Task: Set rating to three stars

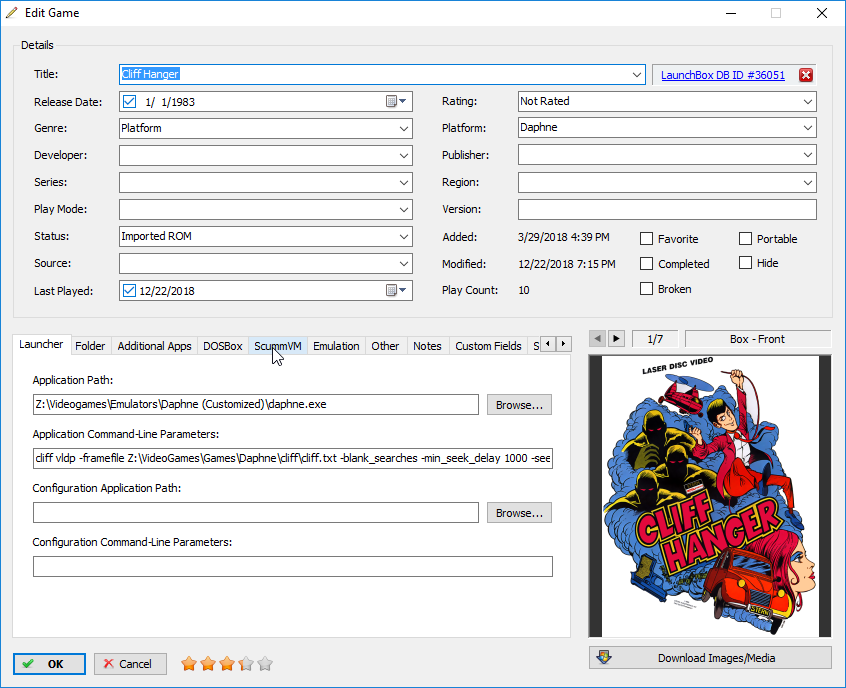Action: click(227, 664)
